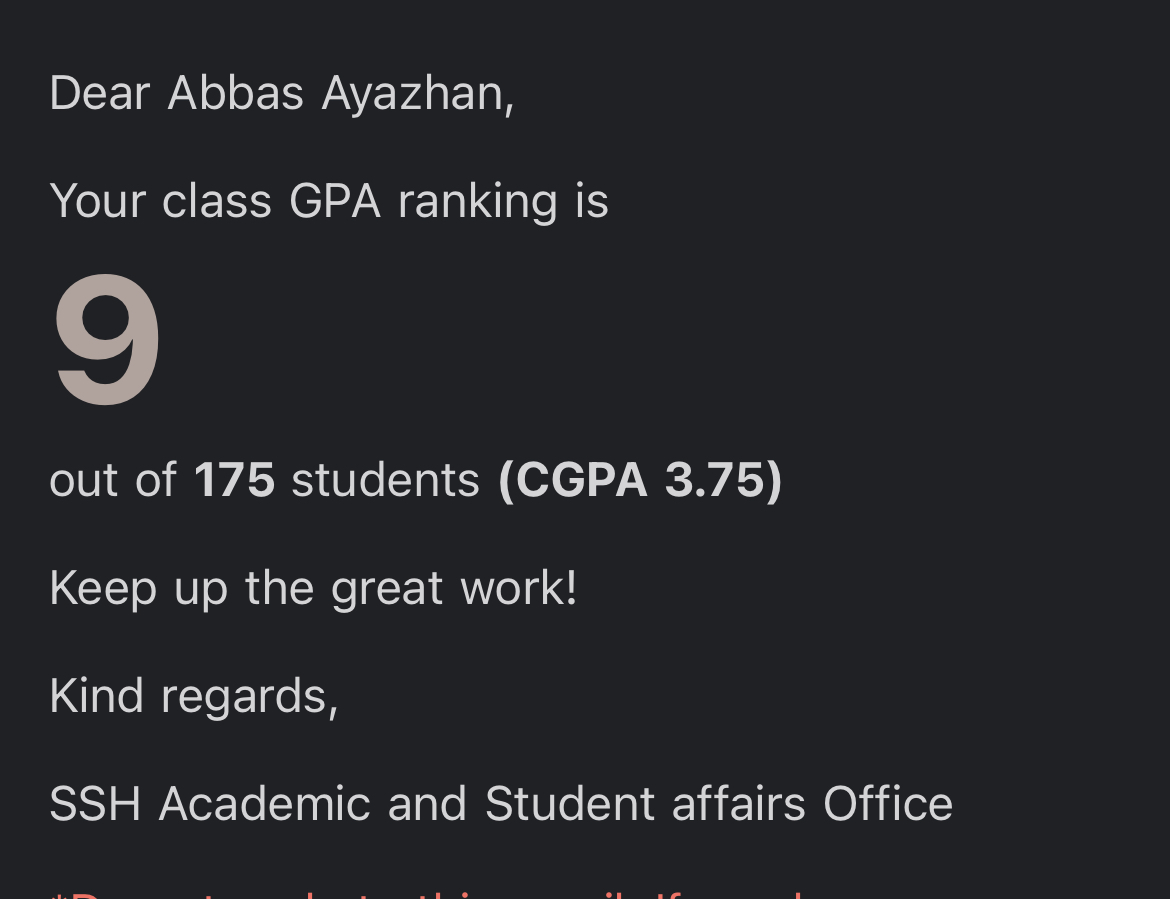Click the word "Office" in the signature
Screen dimensions: 1170x899
[x=888, y=804]
